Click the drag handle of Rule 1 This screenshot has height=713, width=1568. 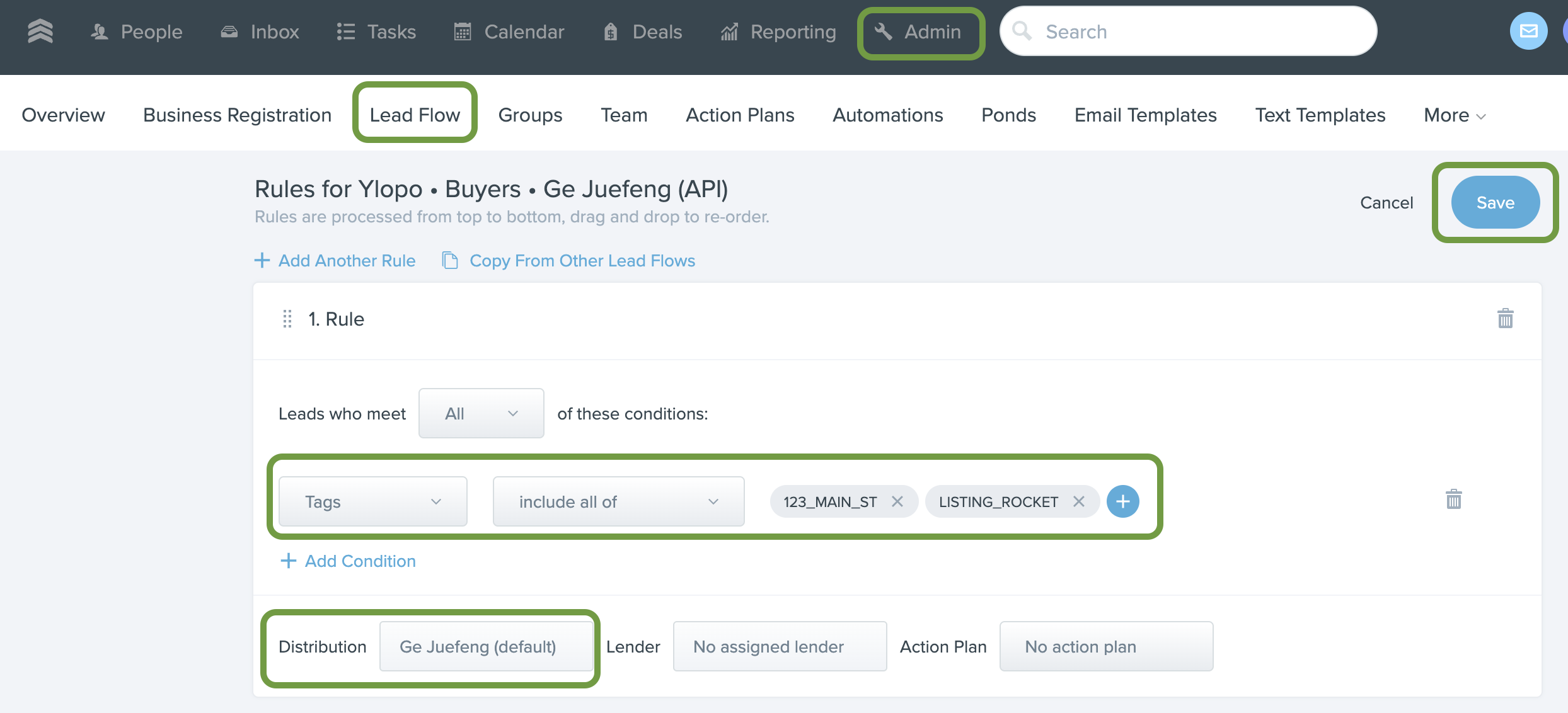(287, 319)
